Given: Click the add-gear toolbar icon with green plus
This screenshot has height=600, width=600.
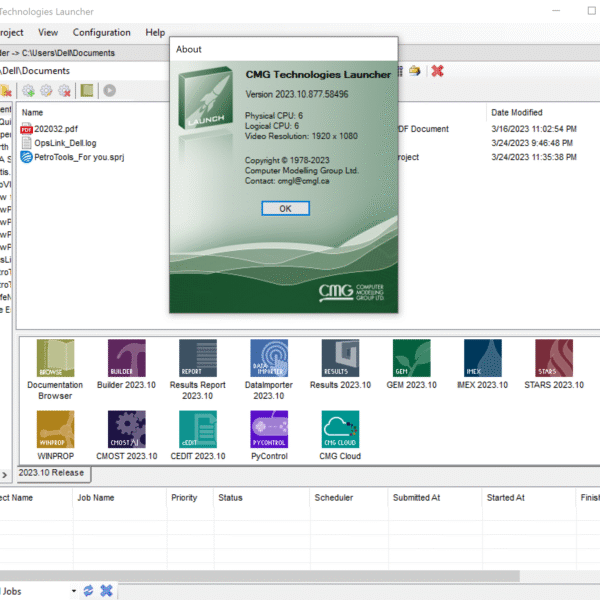Looking at the screenshot, I should pos(28,91).
